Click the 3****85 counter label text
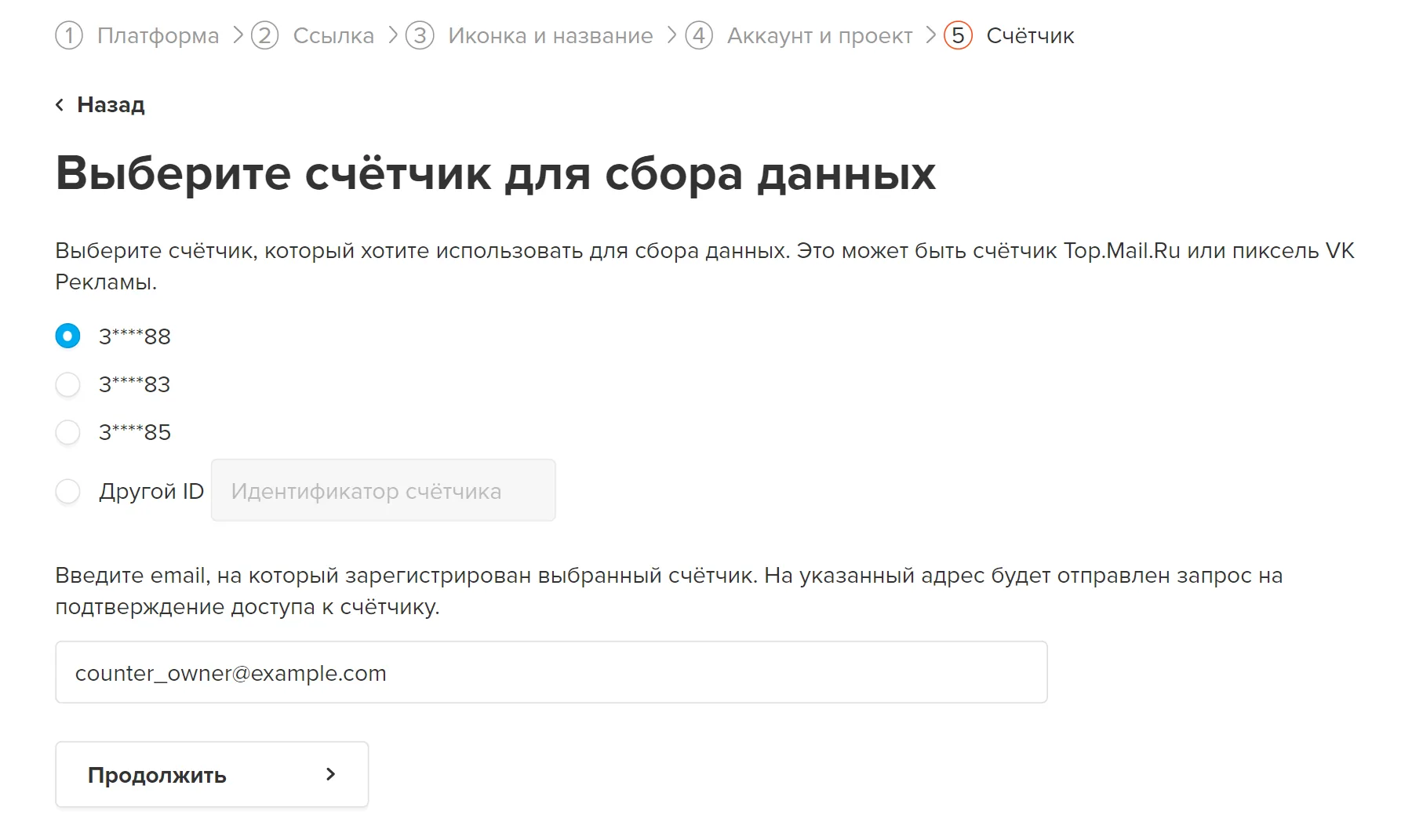The image size is (1412, 840). click(135, 432)
